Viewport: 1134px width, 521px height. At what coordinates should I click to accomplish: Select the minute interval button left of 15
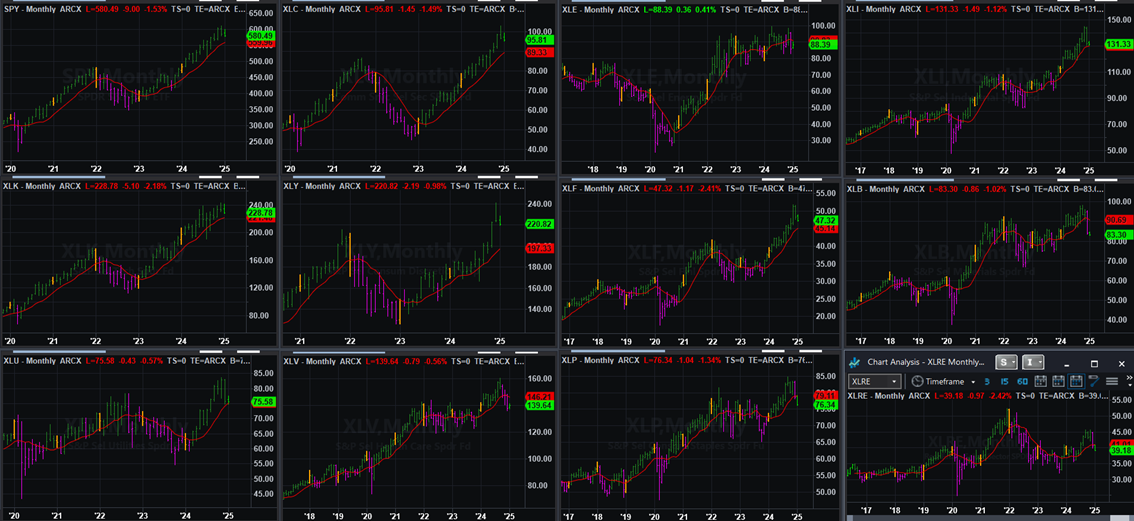pos(986,381)
